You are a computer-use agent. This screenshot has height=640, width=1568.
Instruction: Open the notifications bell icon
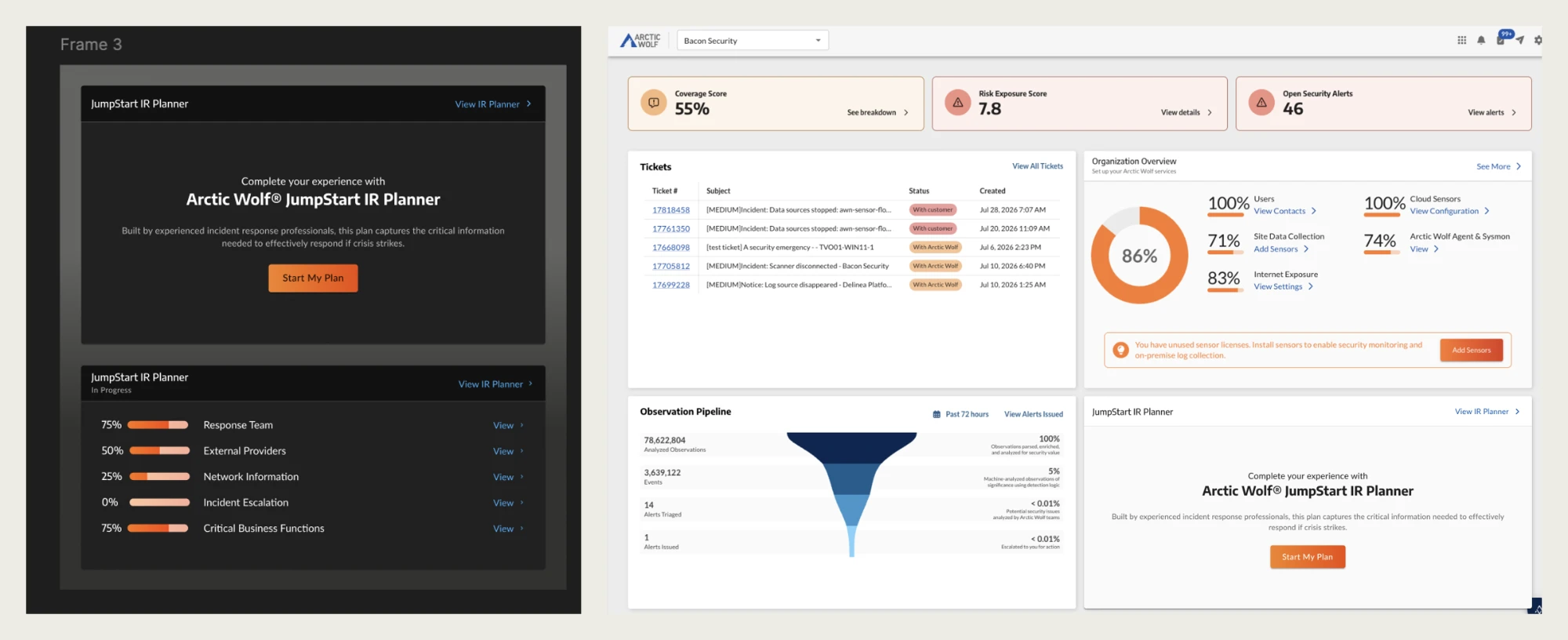[x=1481, y=40]
